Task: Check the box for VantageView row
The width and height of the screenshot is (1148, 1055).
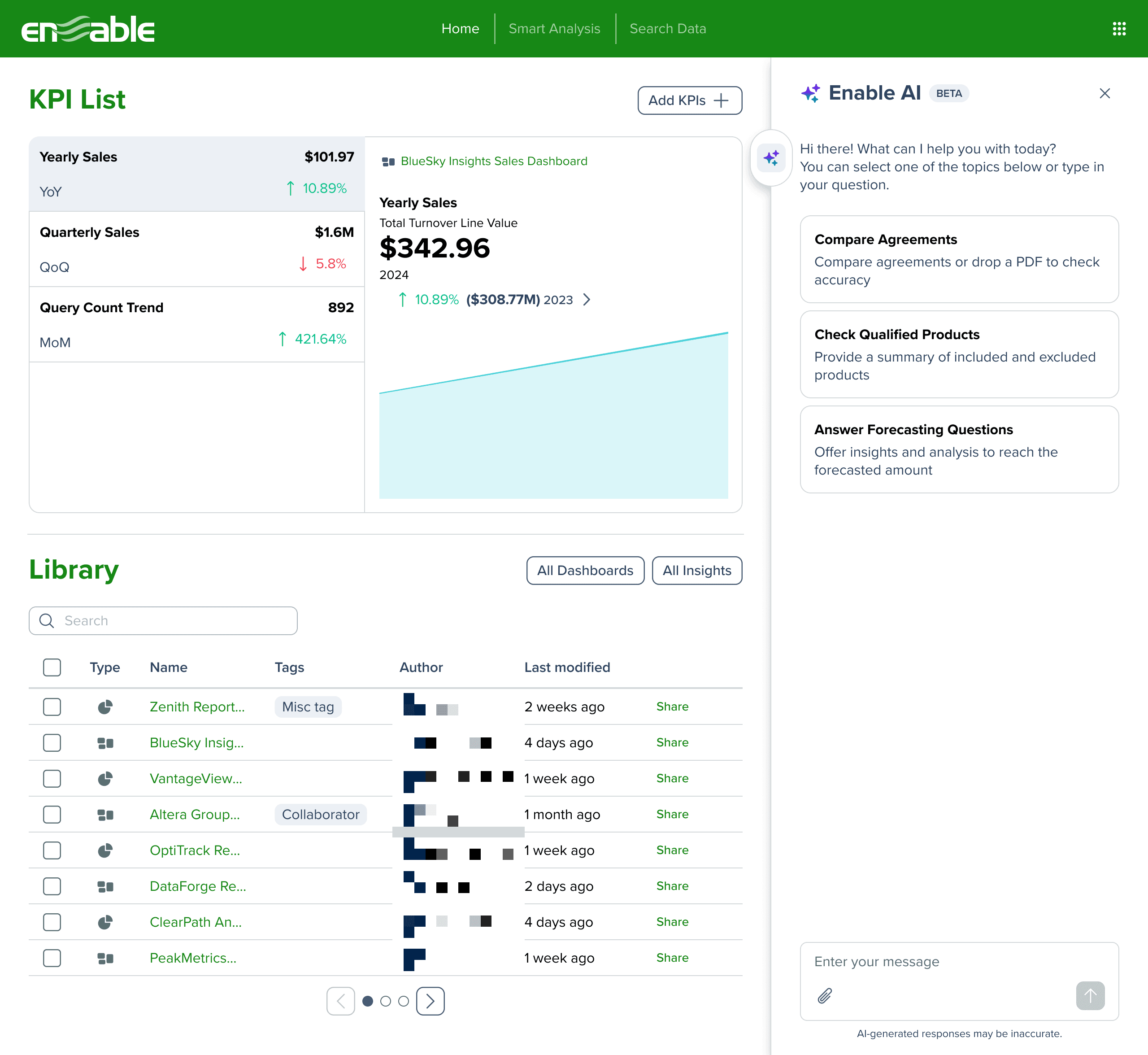Action: (x=52, y=779)
